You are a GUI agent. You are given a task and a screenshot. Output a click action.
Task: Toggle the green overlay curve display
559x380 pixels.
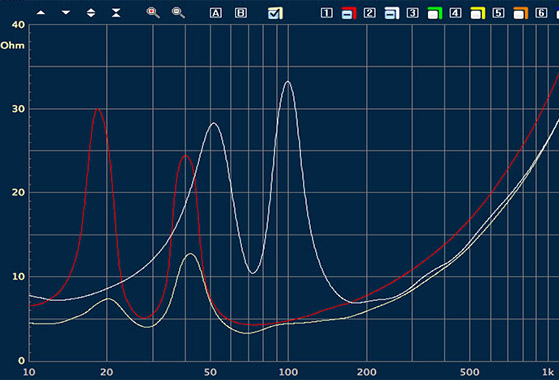(435, 14)
